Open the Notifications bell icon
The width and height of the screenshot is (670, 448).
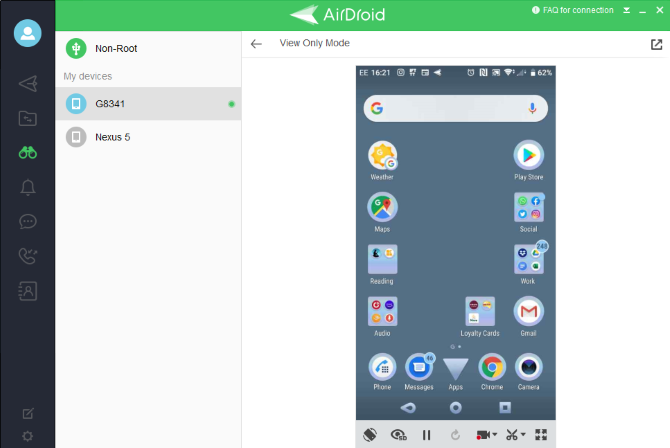tap(28, 187)
